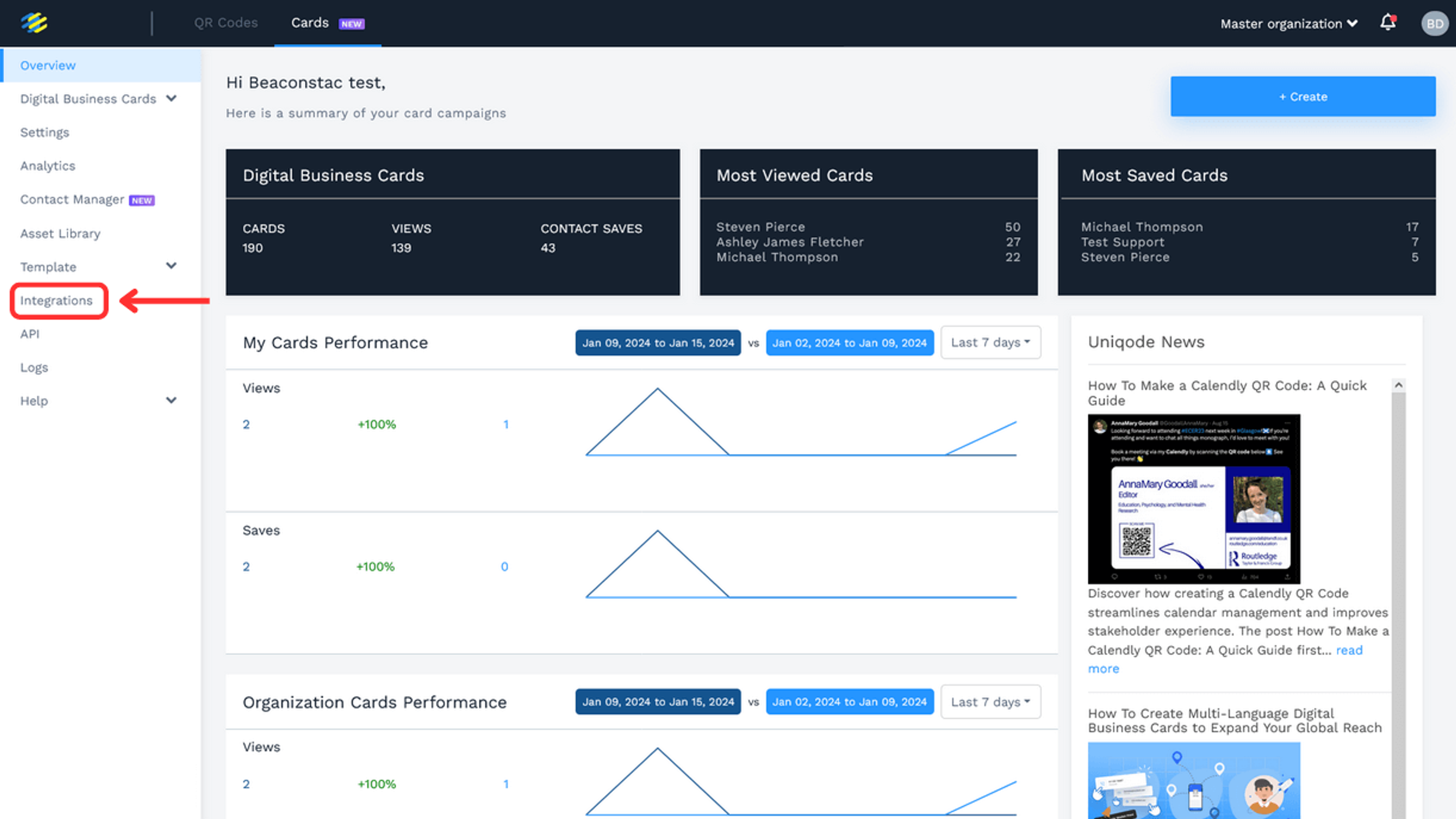Click the read more link in Uniqode News
The width and height of the screenshot is (1456, 819).
coord(1349,650)
